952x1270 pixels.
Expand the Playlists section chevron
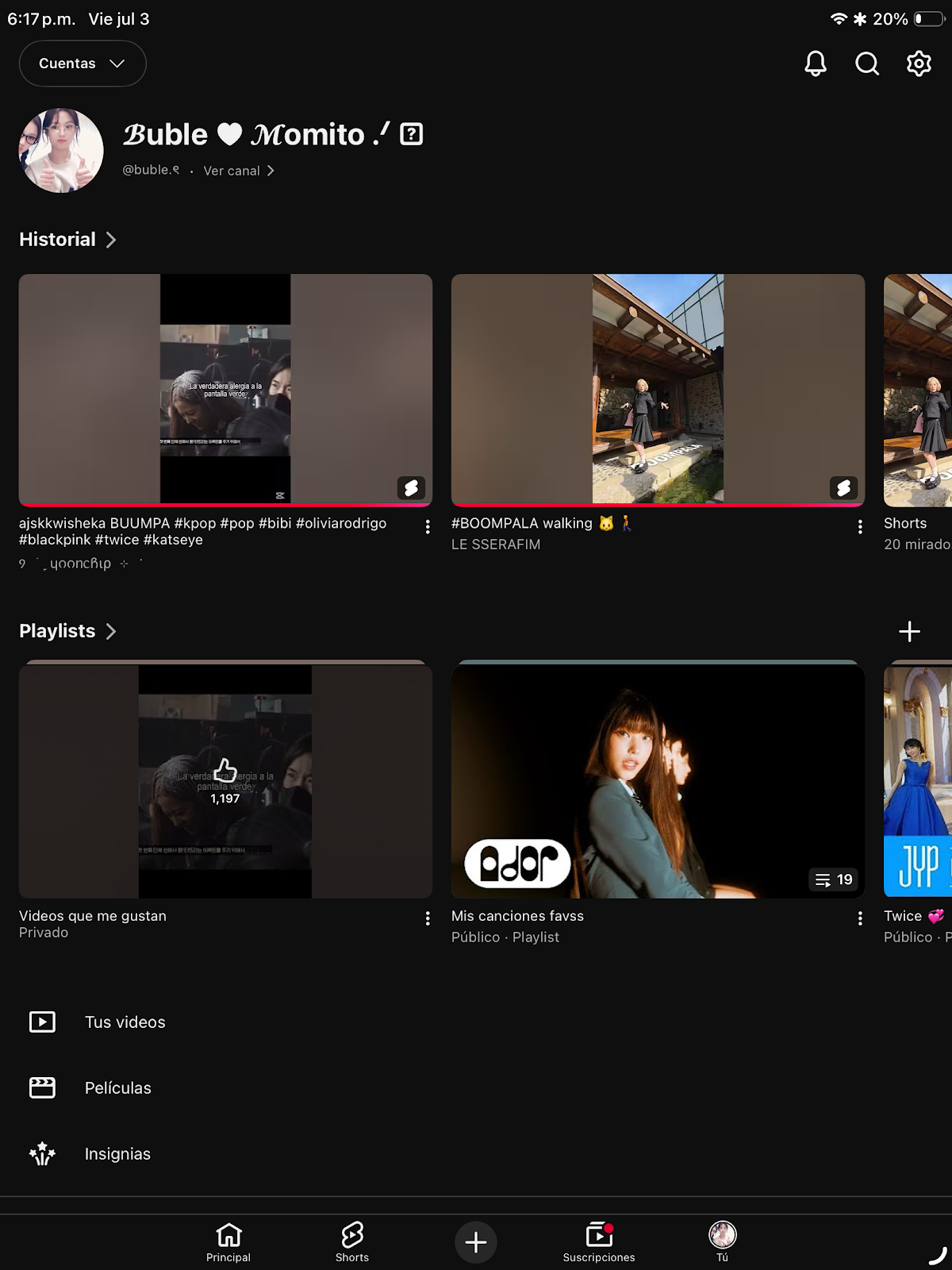(111, 631)
